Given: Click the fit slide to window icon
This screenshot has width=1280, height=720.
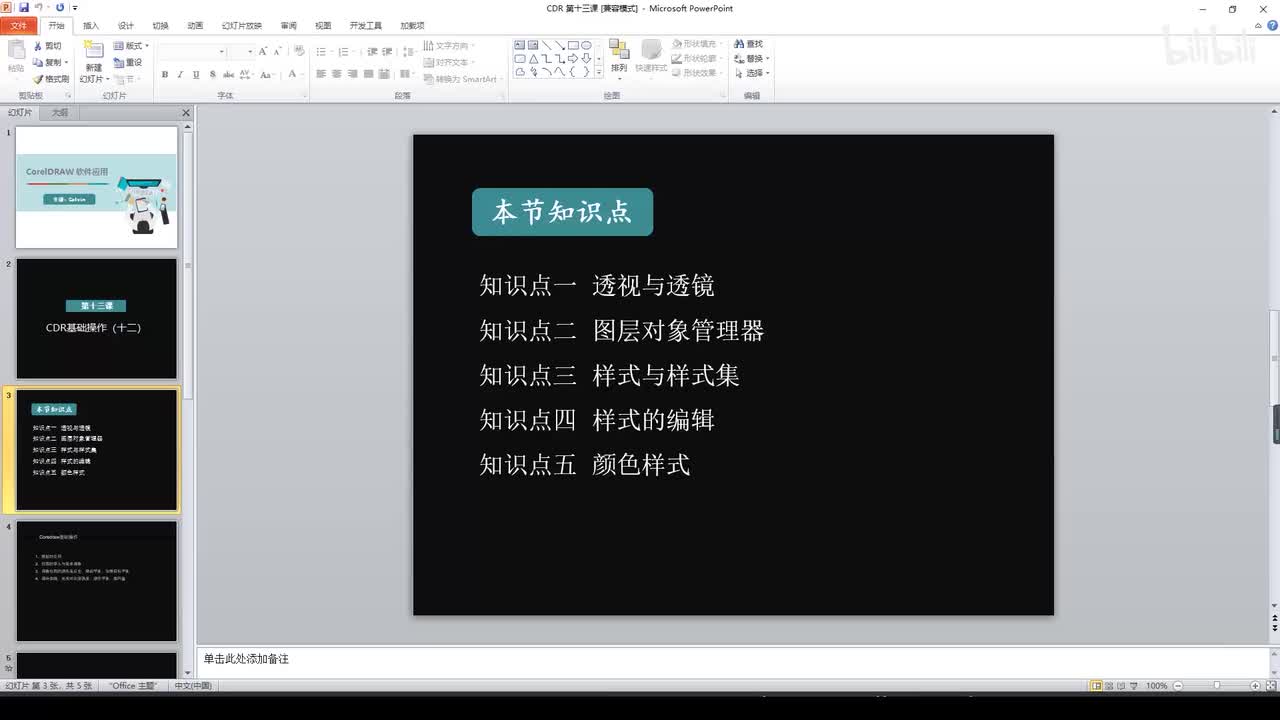Looking at the screenshot, I should 1270,686.
